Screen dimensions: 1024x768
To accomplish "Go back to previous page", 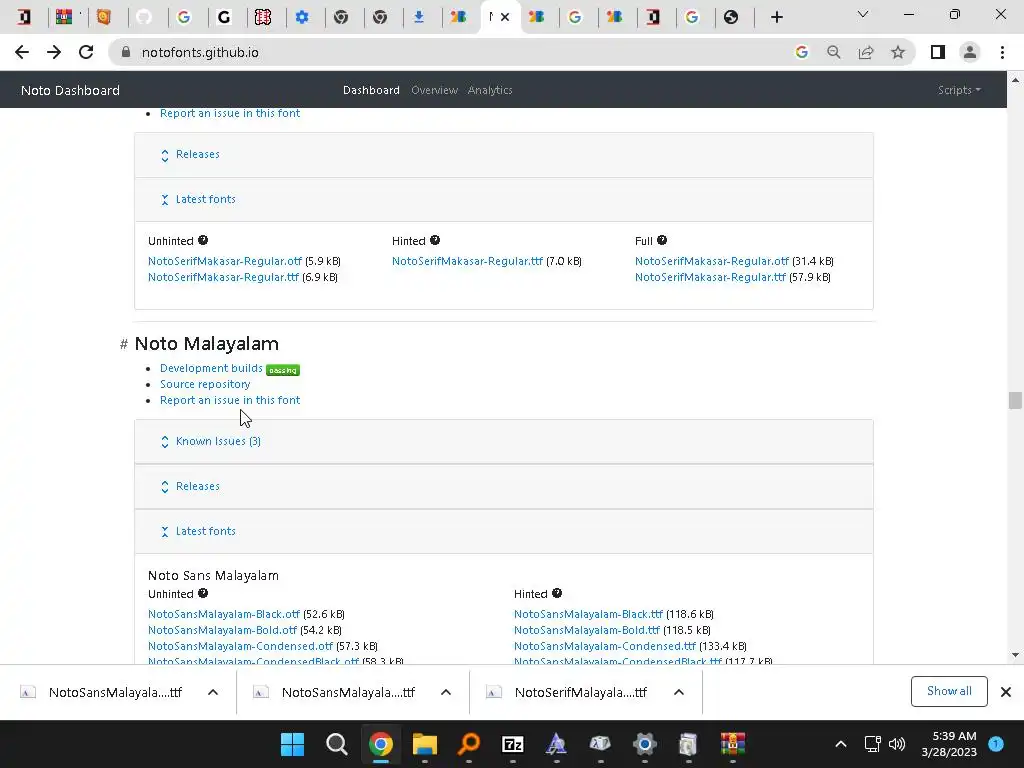I will [x=22, y=52].
